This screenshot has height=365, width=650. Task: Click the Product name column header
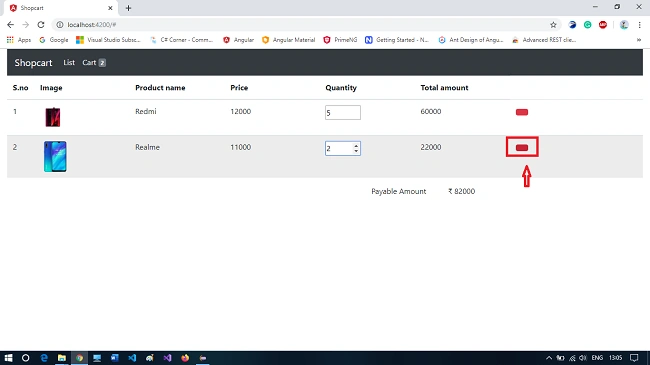[x=160, y=88]
